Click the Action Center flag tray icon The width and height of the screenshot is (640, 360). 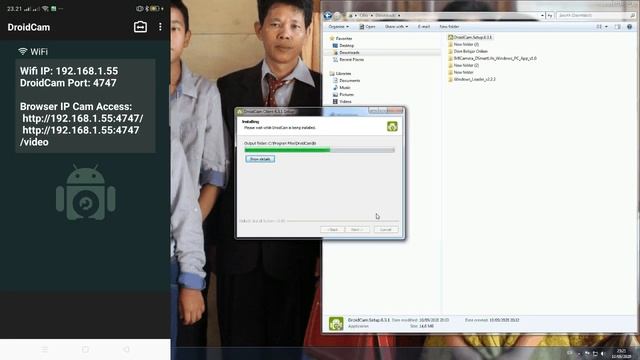(x=587, y=353)
